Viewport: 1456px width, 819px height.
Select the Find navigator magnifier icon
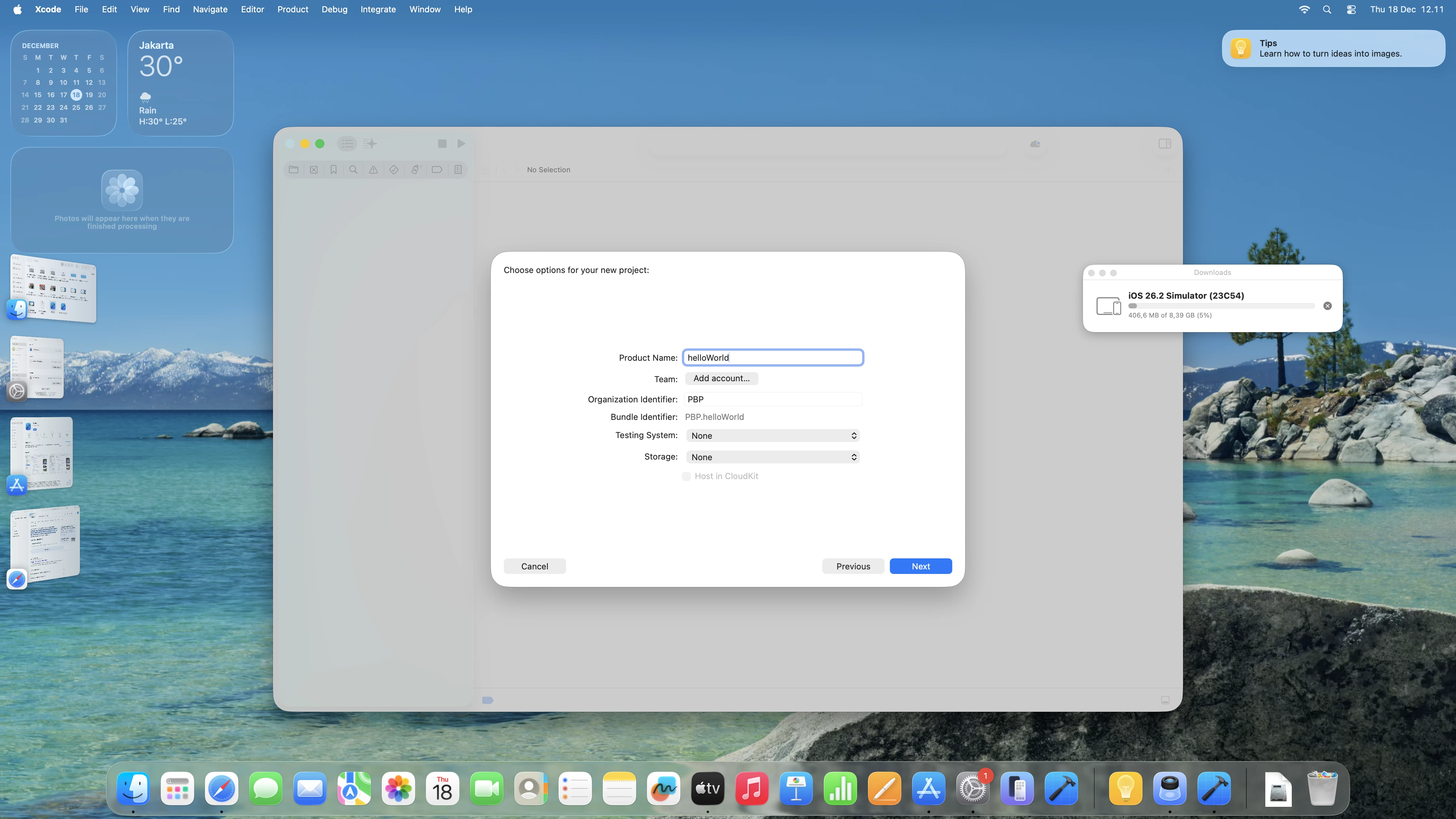353,170
